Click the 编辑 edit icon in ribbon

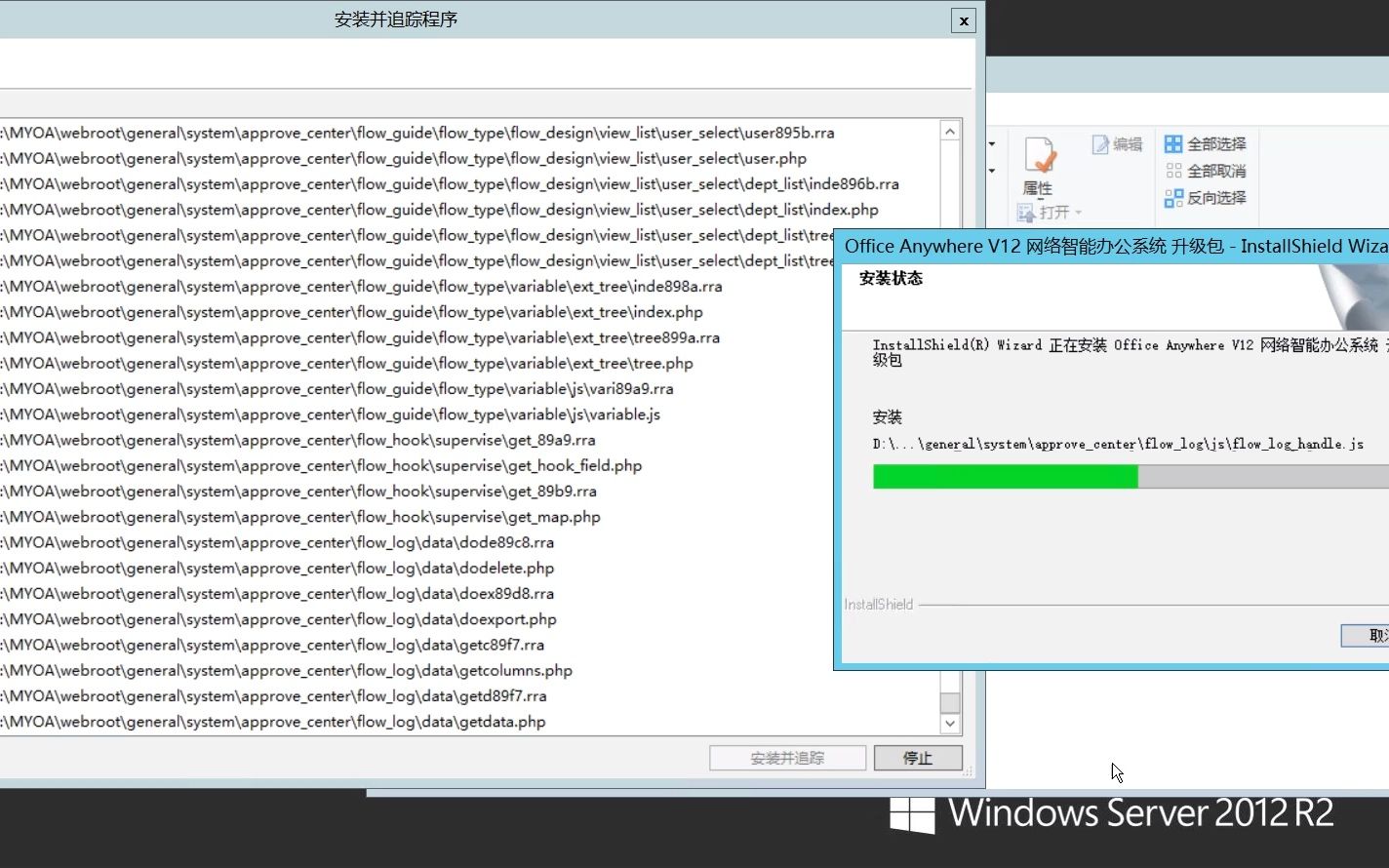pos(1100,144)
